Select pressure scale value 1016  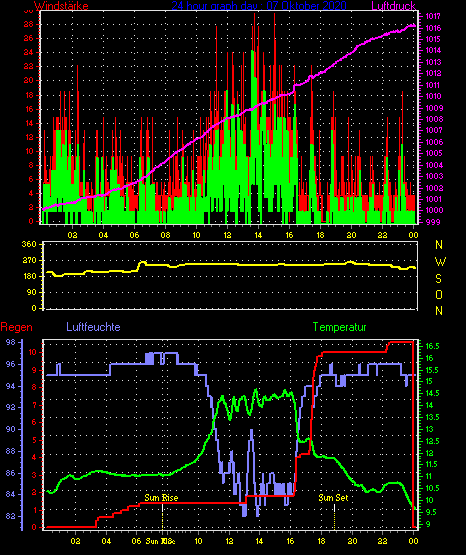pyautogui.click(x=433, y=28)
